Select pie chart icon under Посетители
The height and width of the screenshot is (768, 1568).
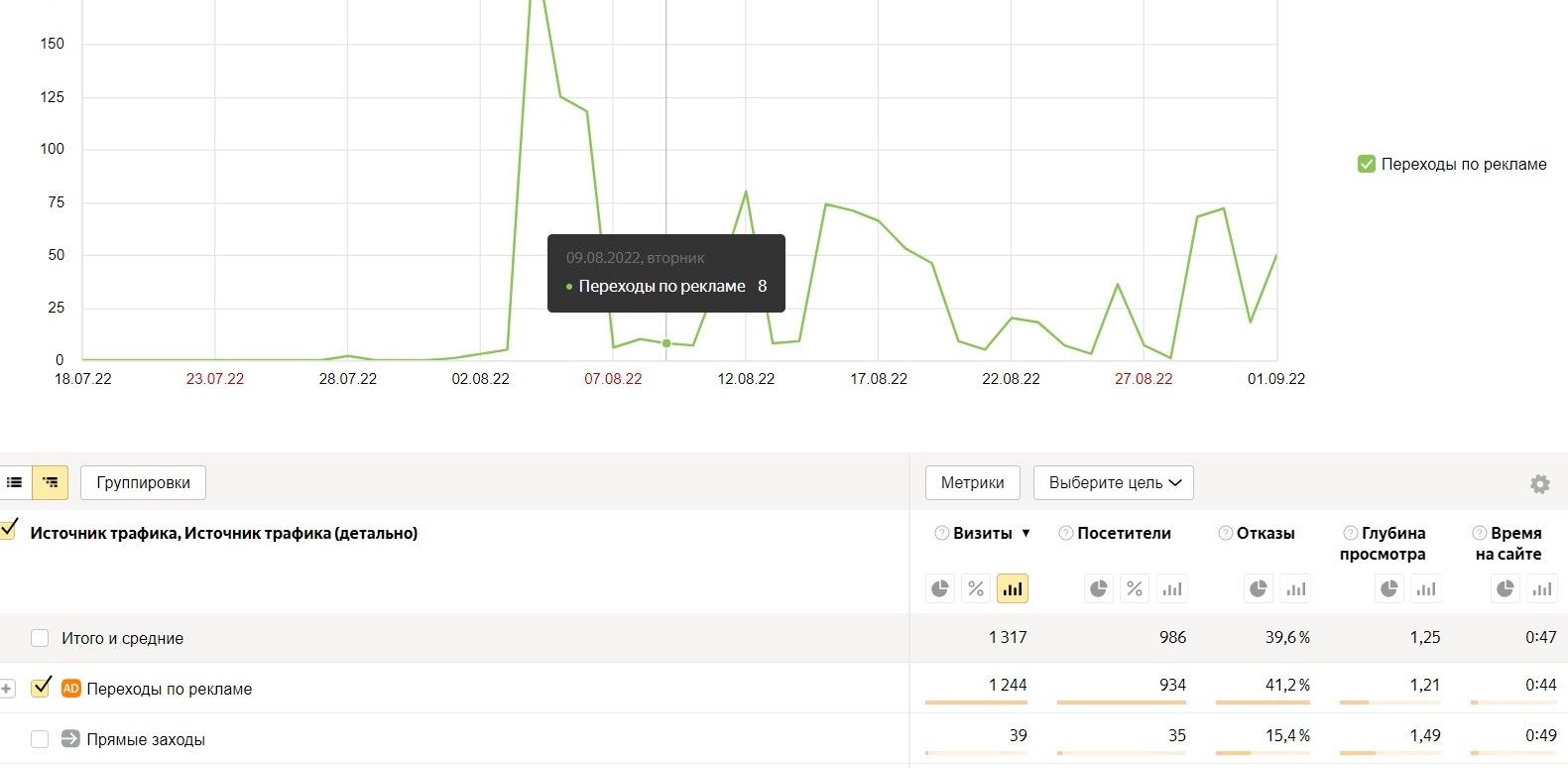coord(1099,588)
